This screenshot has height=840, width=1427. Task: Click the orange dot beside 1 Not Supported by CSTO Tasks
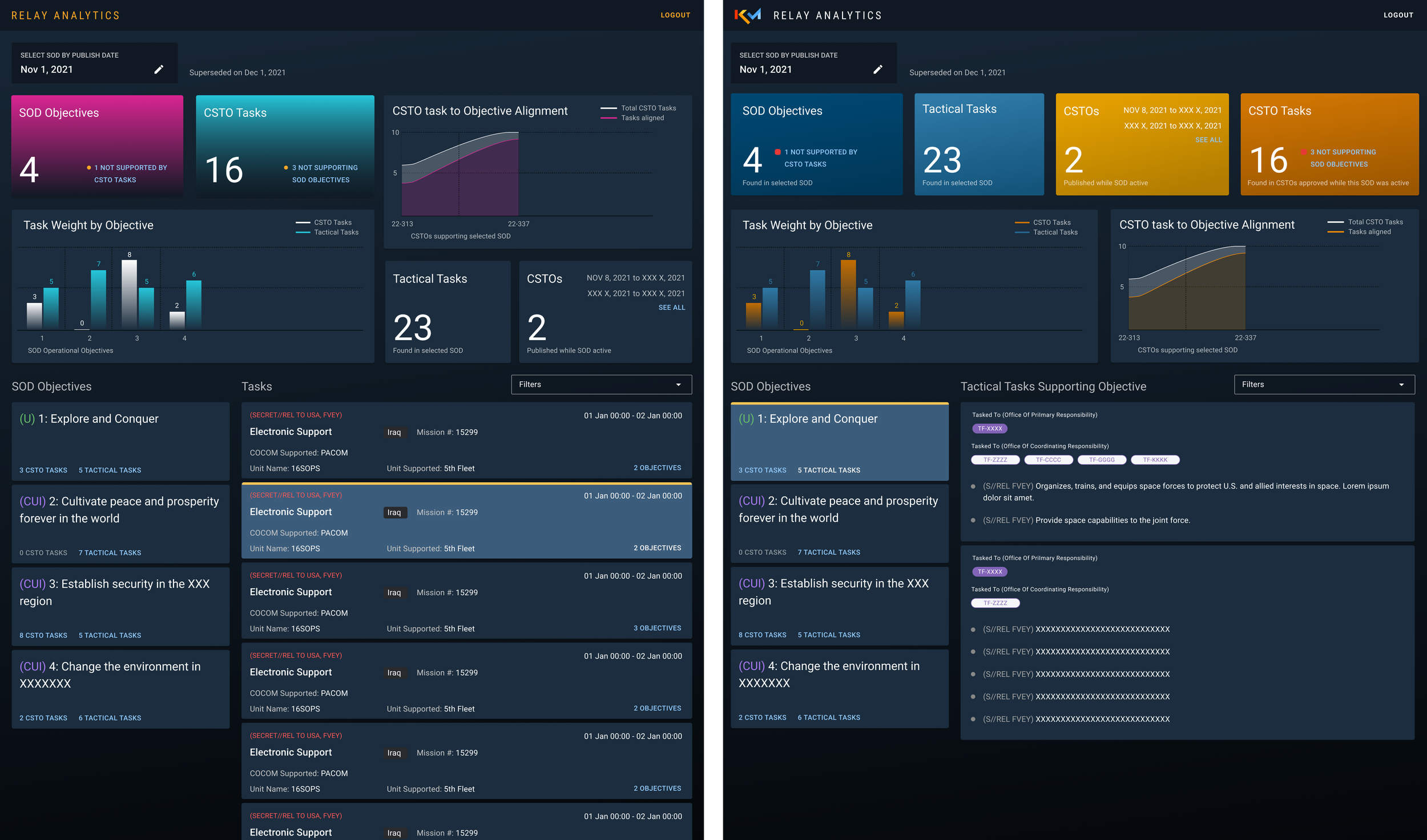88,168
